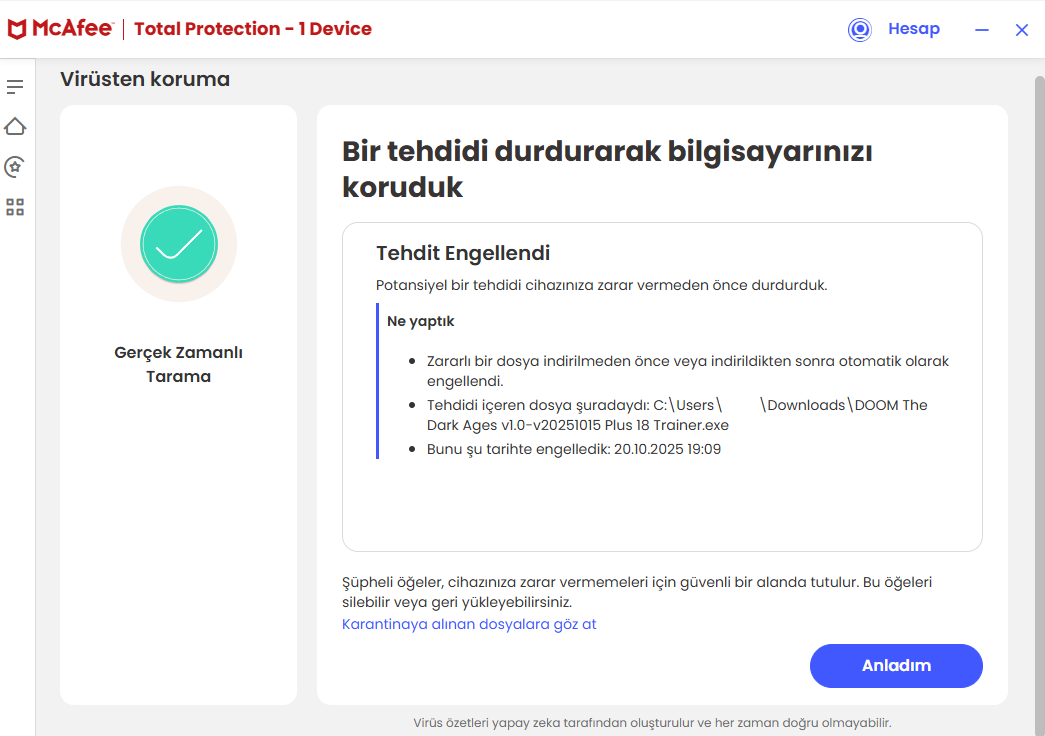The image size is (1045, 736).
Task: Click the 'Total Protection - 1 Device' title
Action: coord(253,29)
